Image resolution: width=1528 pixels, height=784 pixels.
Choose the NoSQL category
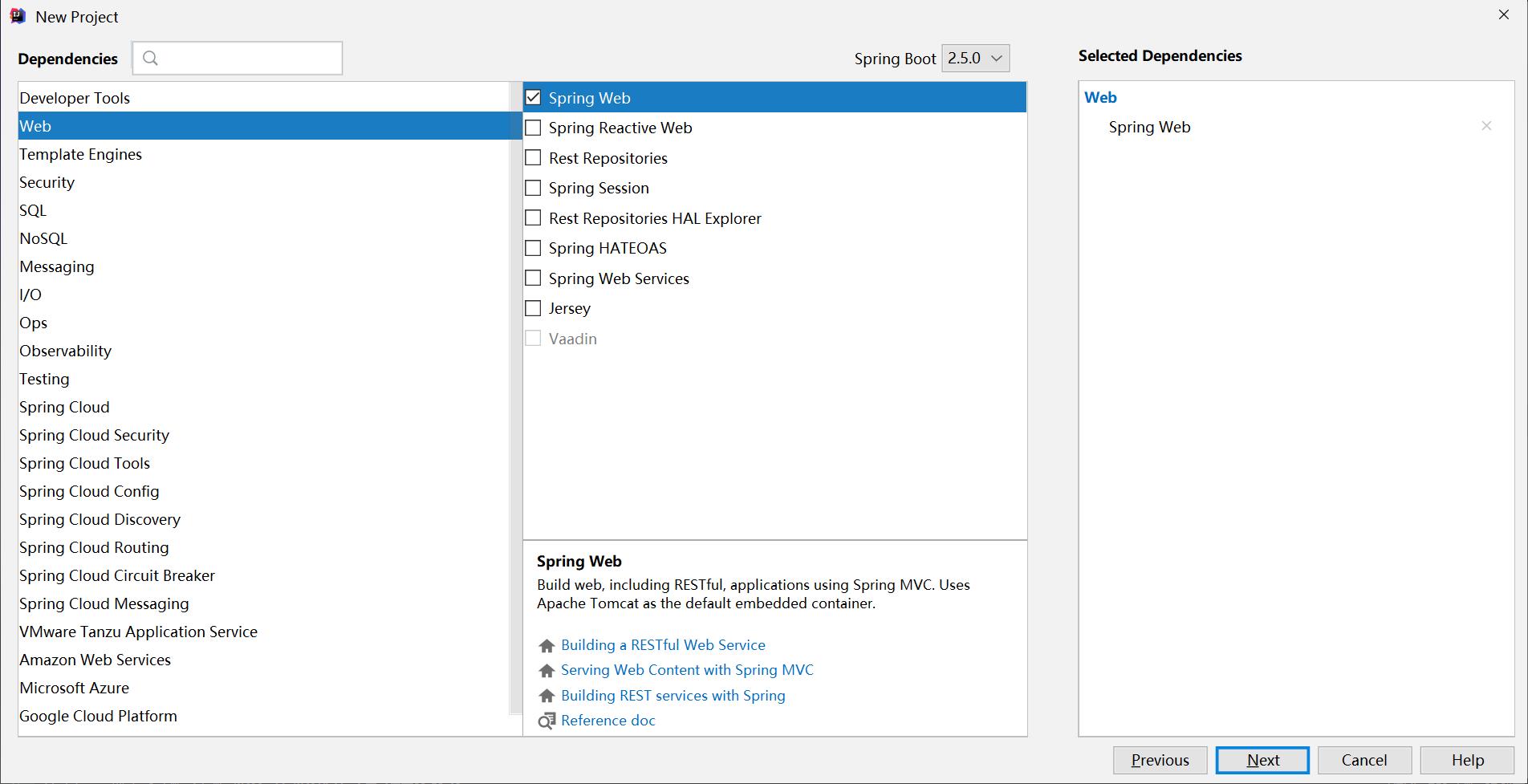point(264,238)
